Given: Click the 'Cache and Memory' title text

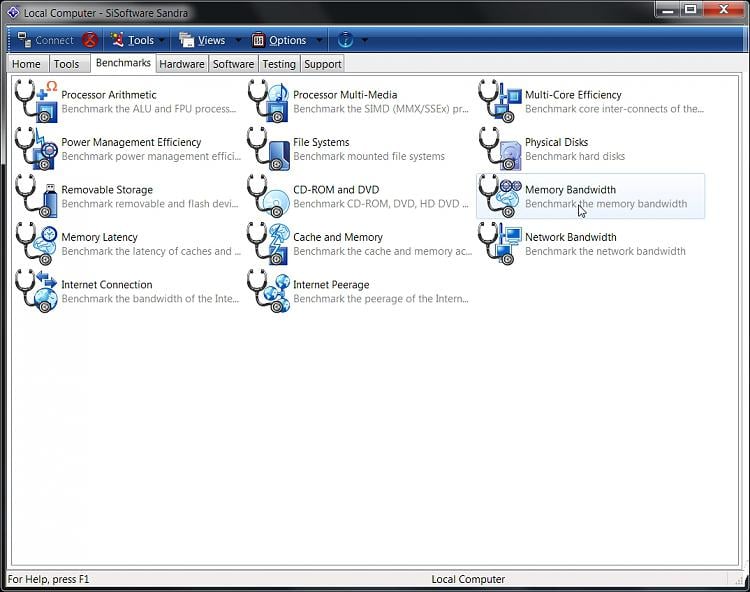Looking at the screenshot, I should [x=338, y=237].
